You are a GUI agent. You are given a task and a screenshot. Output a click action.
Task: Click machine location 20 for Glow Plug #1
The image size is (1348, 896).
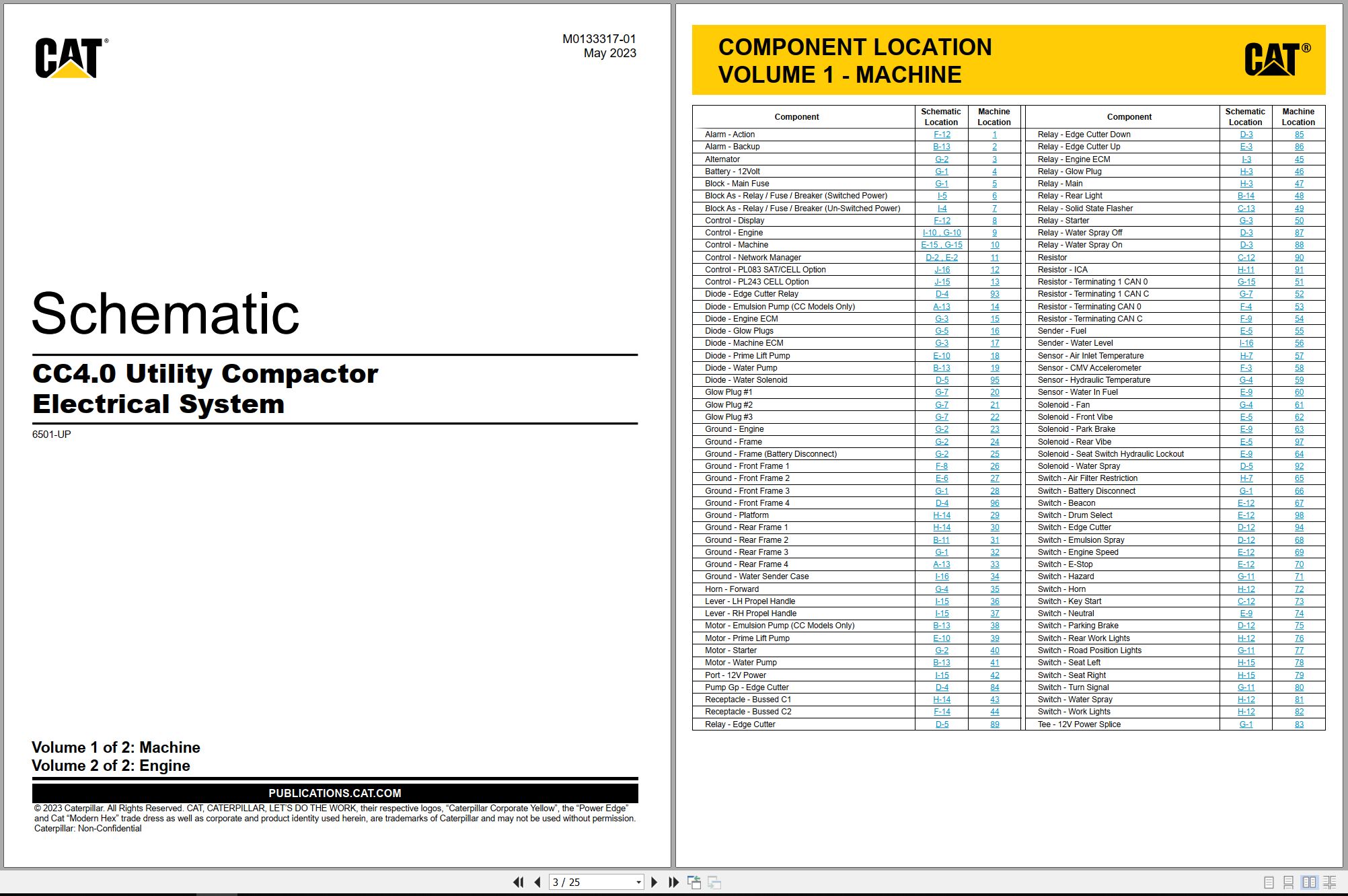click(x=994, y=392)
